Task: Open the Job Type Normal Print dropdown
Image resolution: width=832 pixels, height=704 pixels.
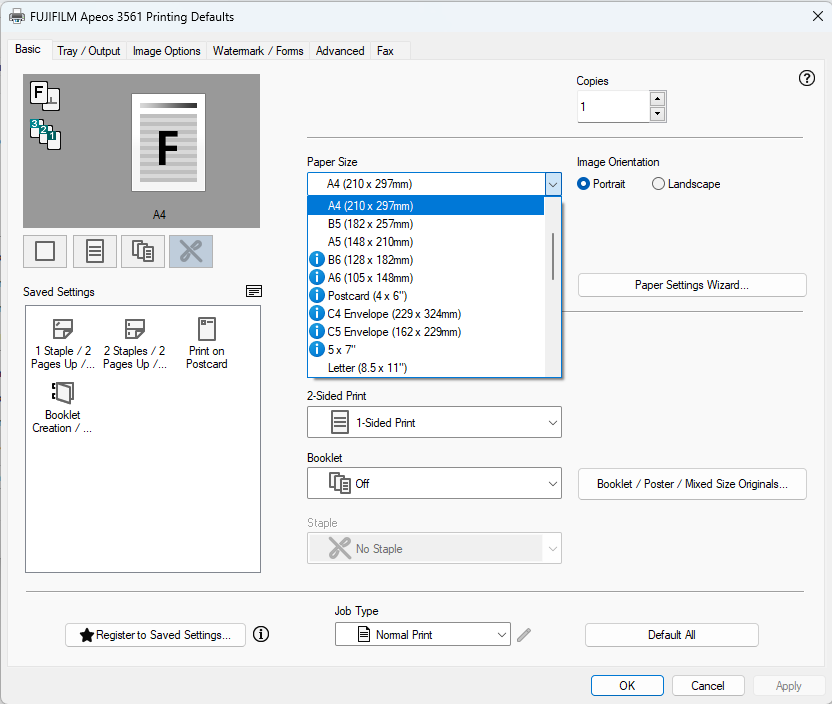Action: 422,635
